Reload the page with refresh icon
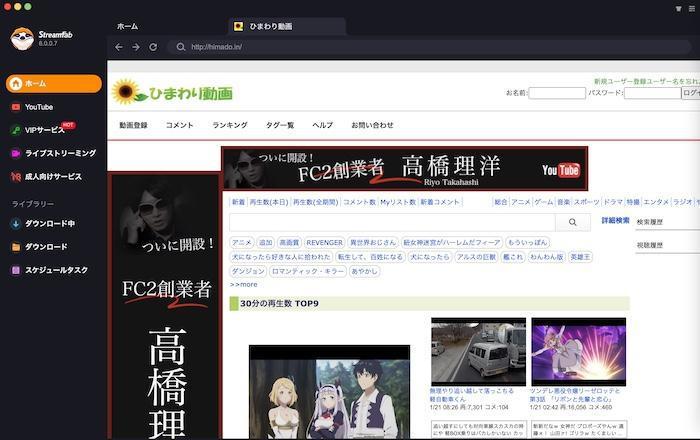Screen dimensions: 700x440 153,47
